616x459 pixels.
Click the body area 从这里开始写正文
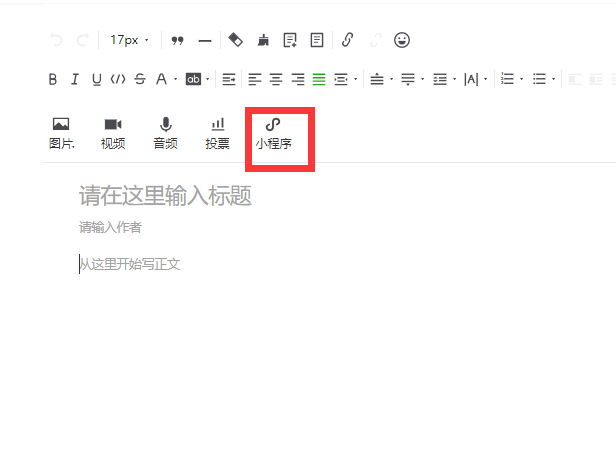(130, 264)
